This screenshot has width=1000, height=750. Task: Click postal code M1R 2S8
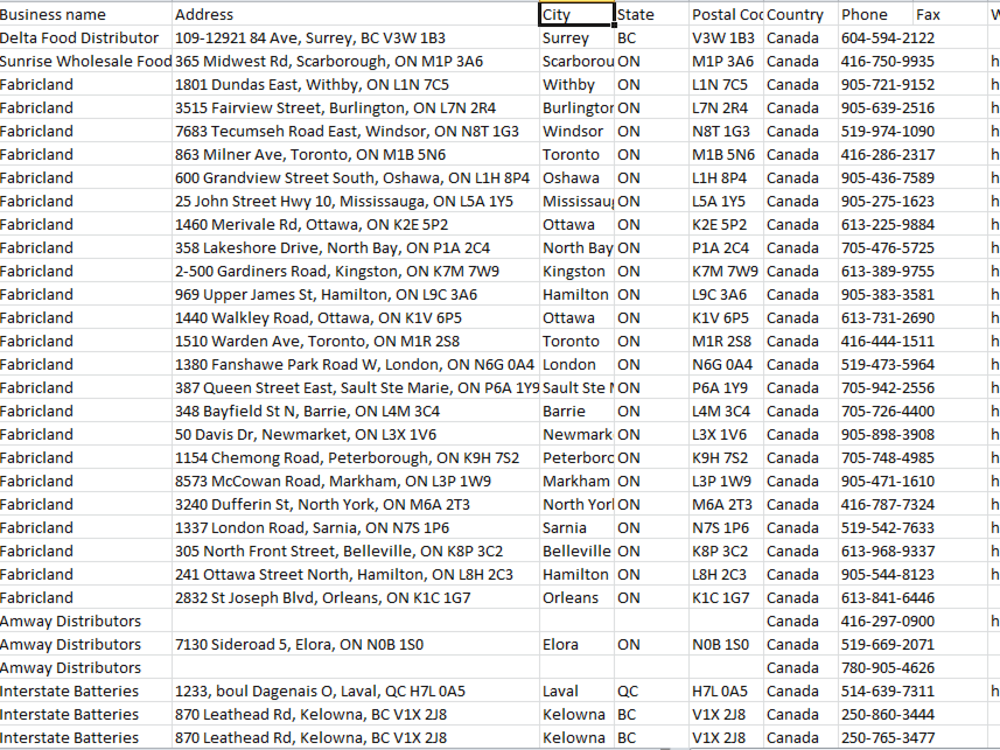tap(726, 341)
